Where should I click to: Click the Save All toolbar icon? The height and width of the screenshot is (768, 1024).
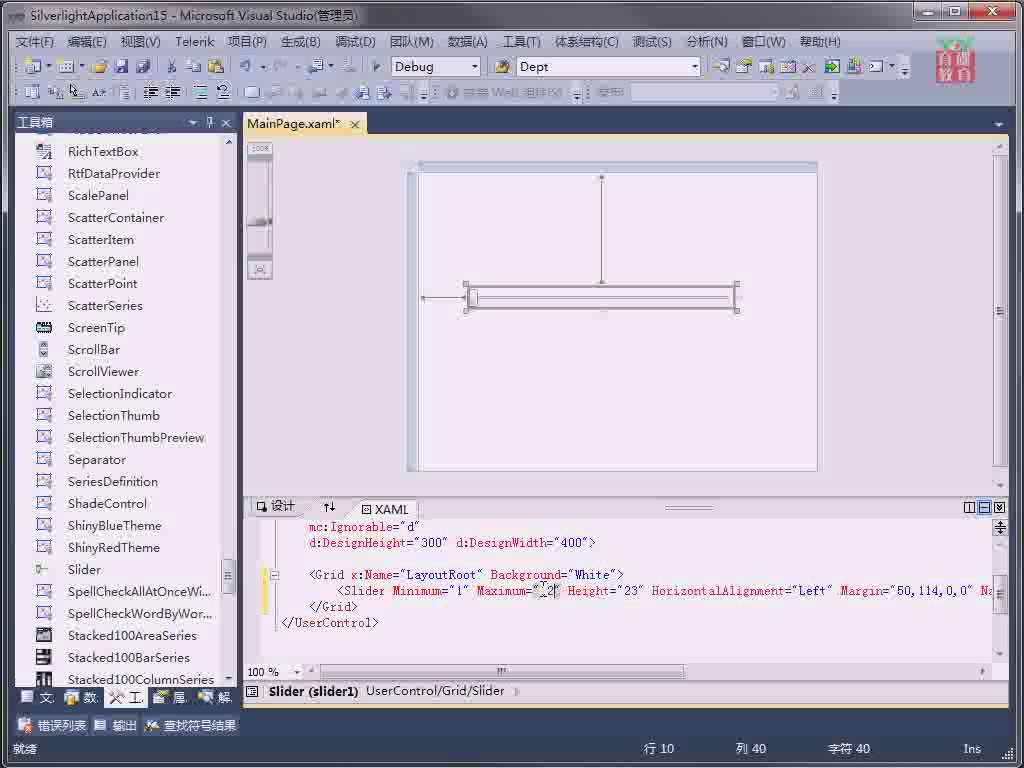143,66
